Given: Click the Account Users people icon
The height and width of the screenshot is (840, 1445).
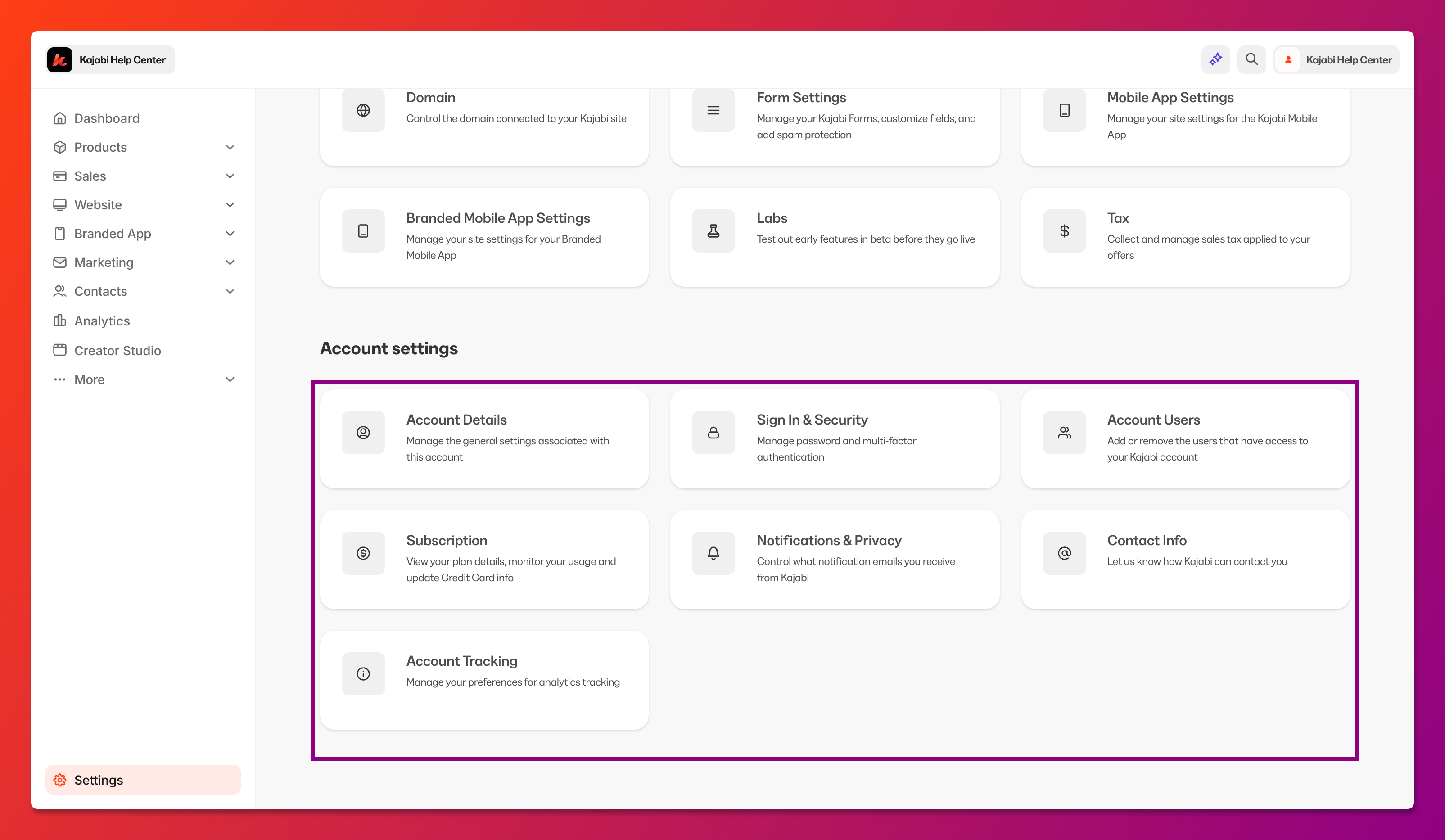Looking at the screenshot, I should pyautogui.click(x=1064, y=432).
